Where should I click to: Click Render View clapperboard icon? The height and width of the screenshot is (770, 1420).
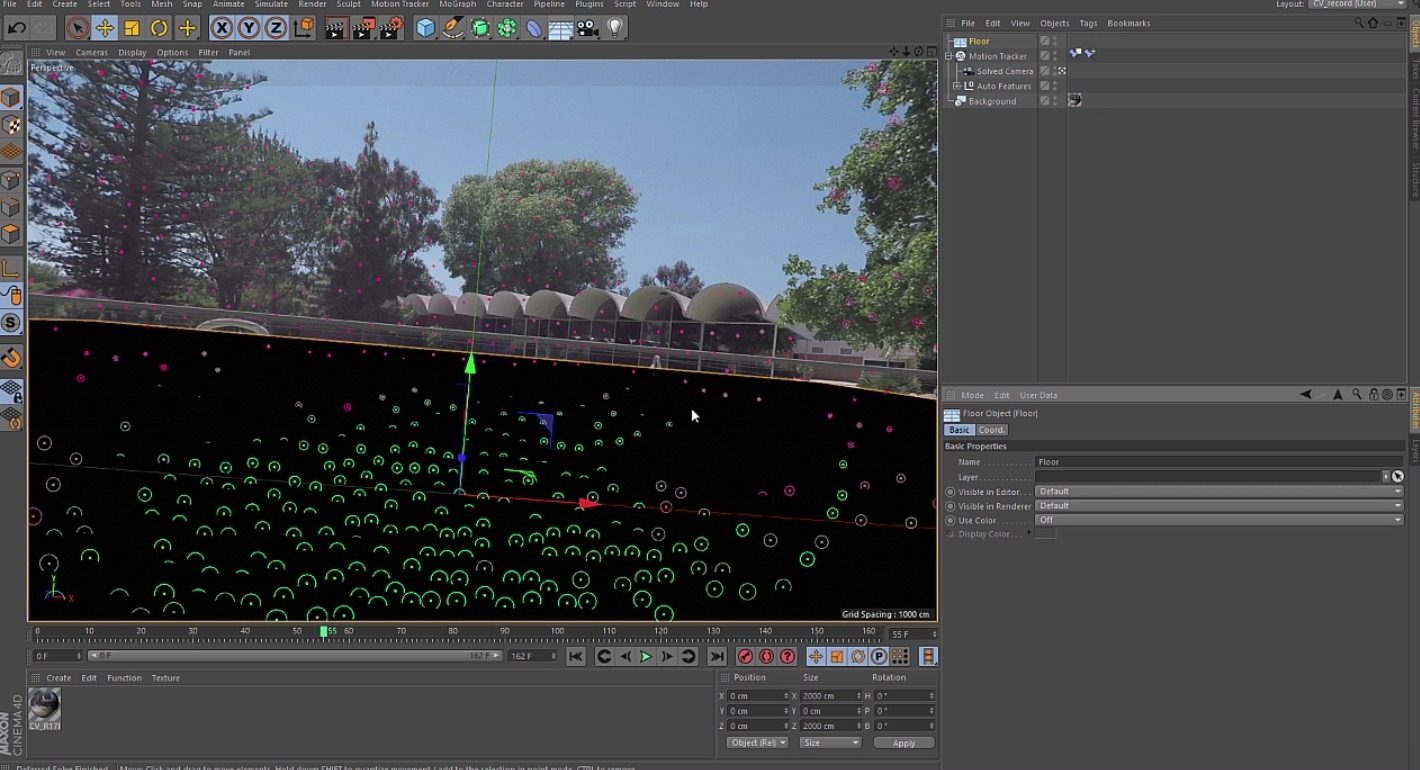335,28
